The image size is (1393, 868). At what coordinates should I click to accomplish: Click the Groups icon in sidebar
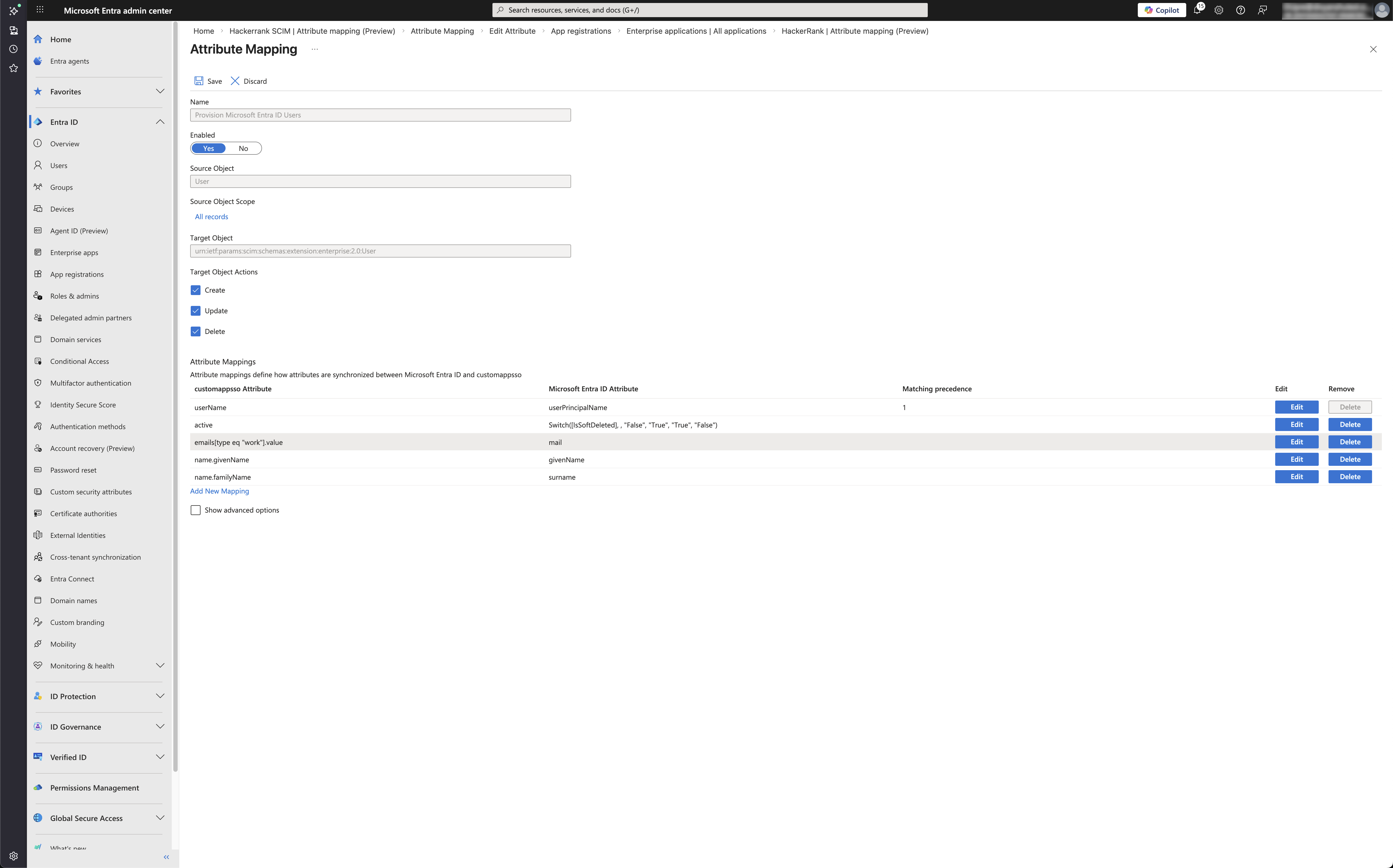[38, 187]
